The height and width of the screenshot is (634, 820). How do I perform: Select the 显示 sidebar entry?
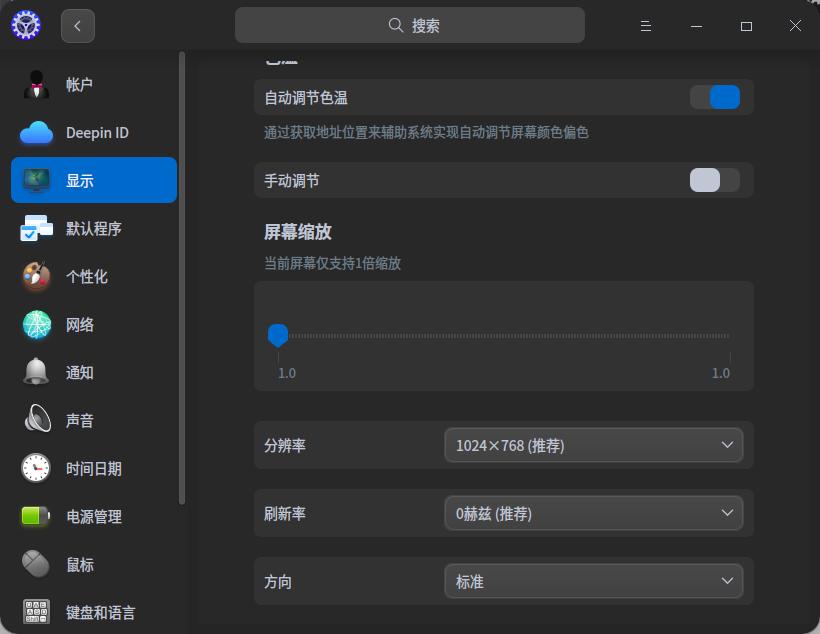[x=94, y=180]
